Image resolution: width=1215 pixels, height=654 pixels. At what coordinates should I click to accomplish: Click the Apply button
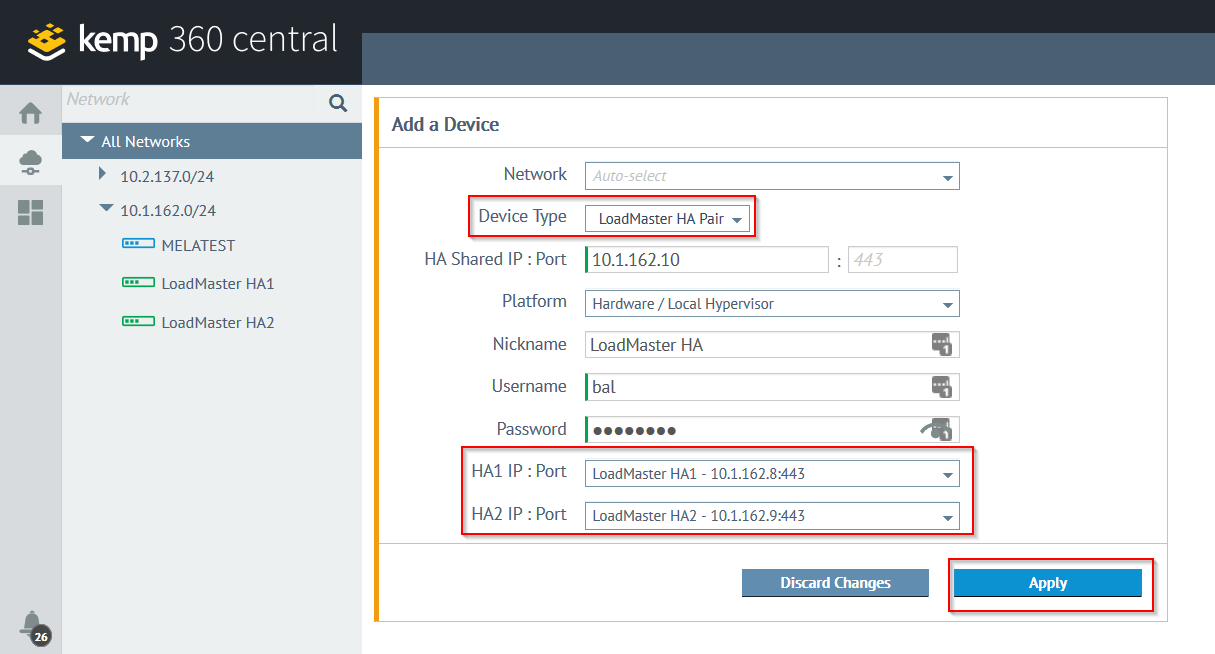coord(1048,583)
